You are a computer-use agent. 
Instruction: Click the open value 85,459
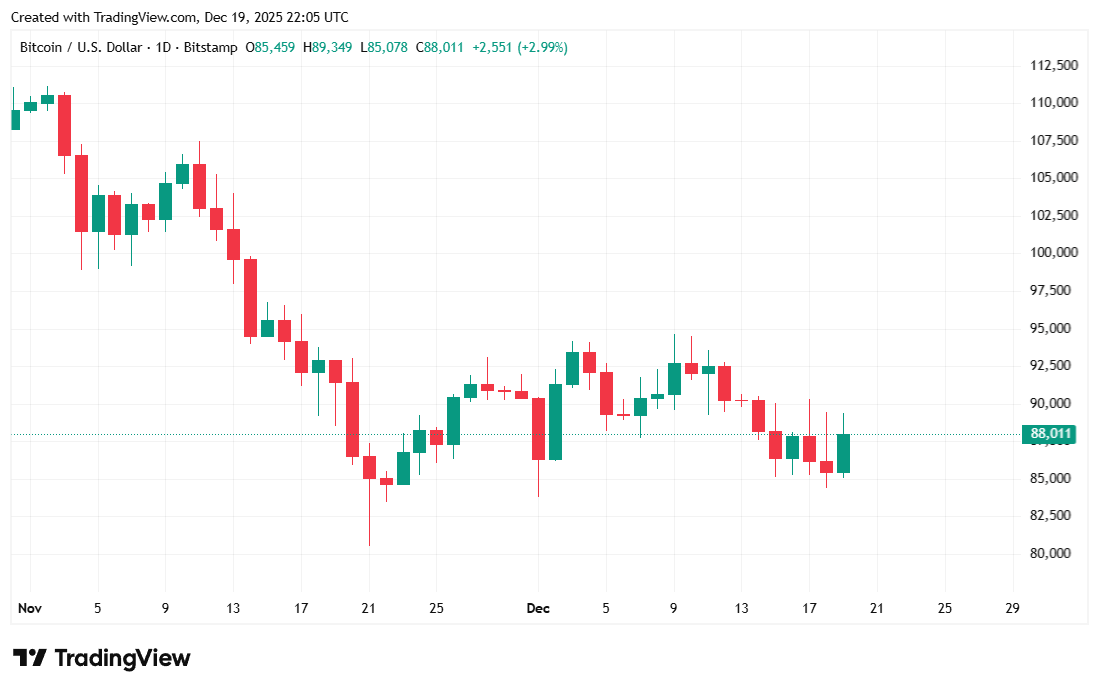pyautogui.click(x=275, y=47)
